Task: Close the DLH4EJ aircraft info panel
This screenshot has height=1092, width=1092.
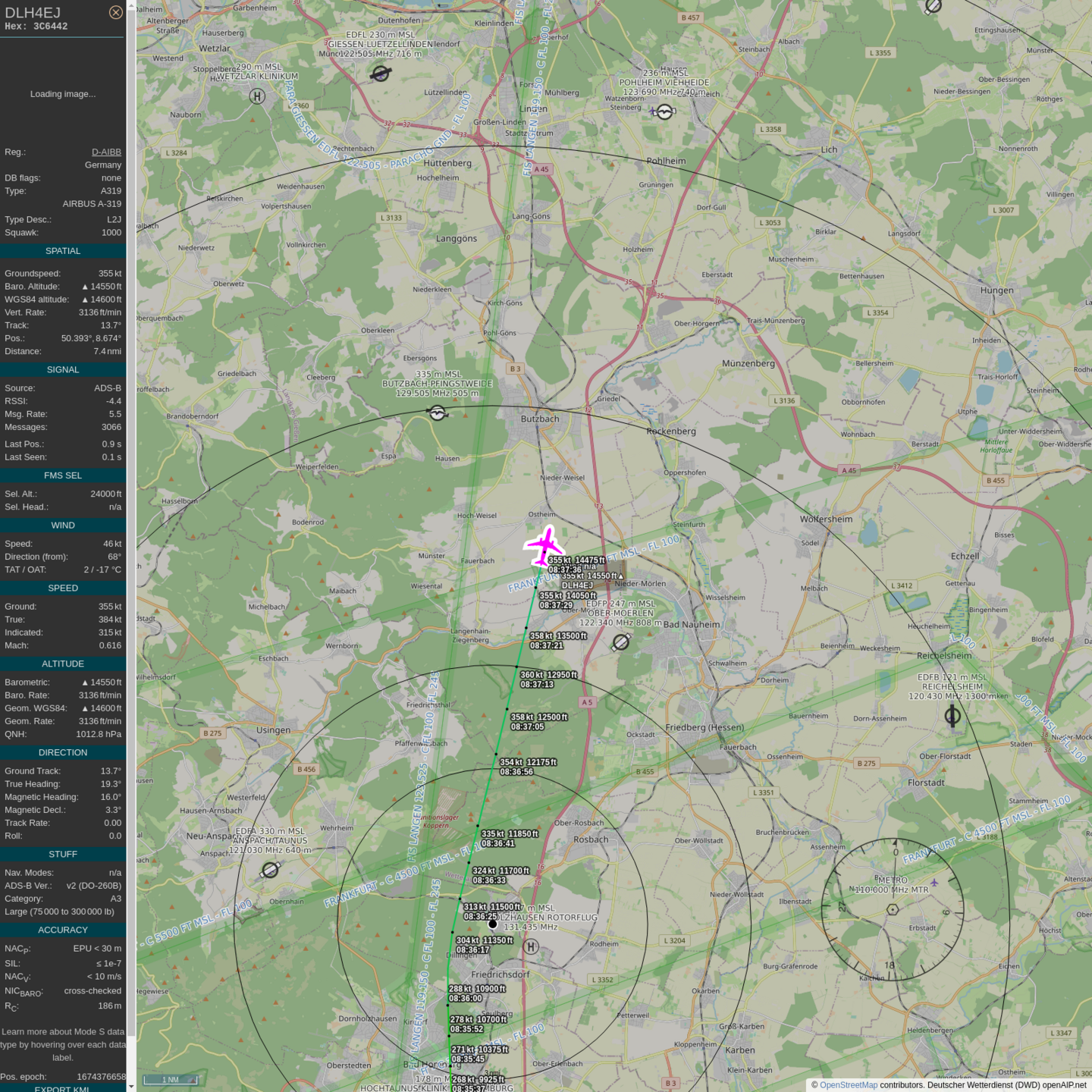Action: pos(115,12)
